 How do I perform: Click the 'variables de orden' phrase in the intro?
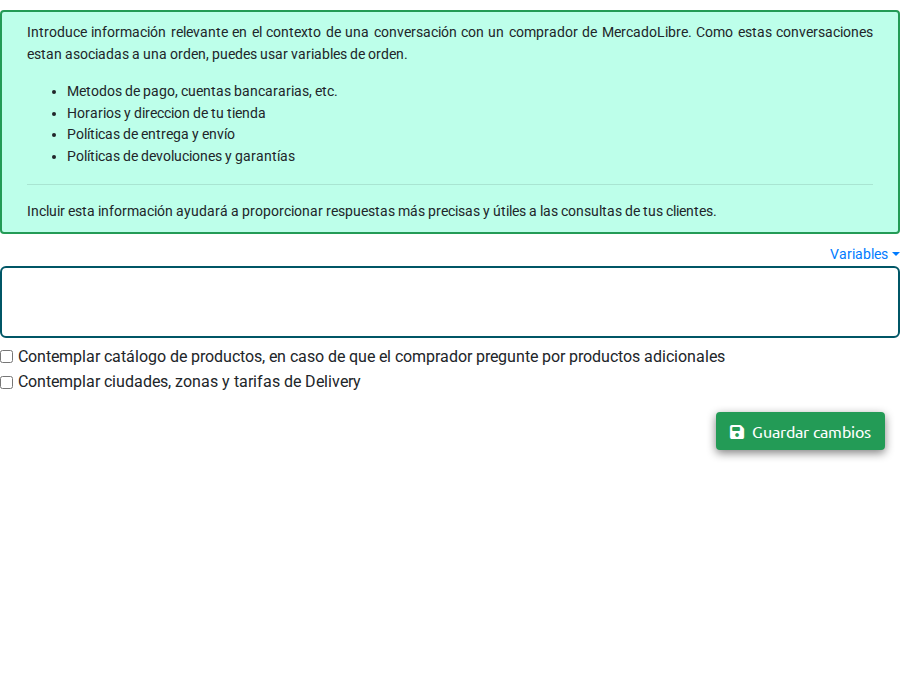pyautogui.click(x=347, y=54)
